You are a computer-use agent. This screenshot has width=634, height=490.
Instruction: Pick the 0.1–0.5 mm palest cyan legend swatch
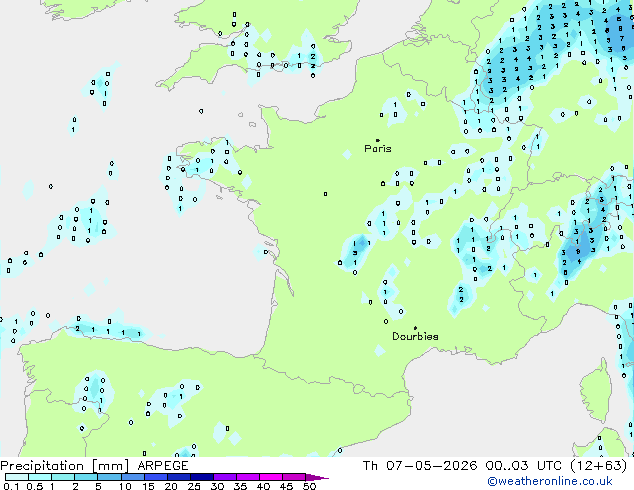pyautogui.click(x=17, y=477)
